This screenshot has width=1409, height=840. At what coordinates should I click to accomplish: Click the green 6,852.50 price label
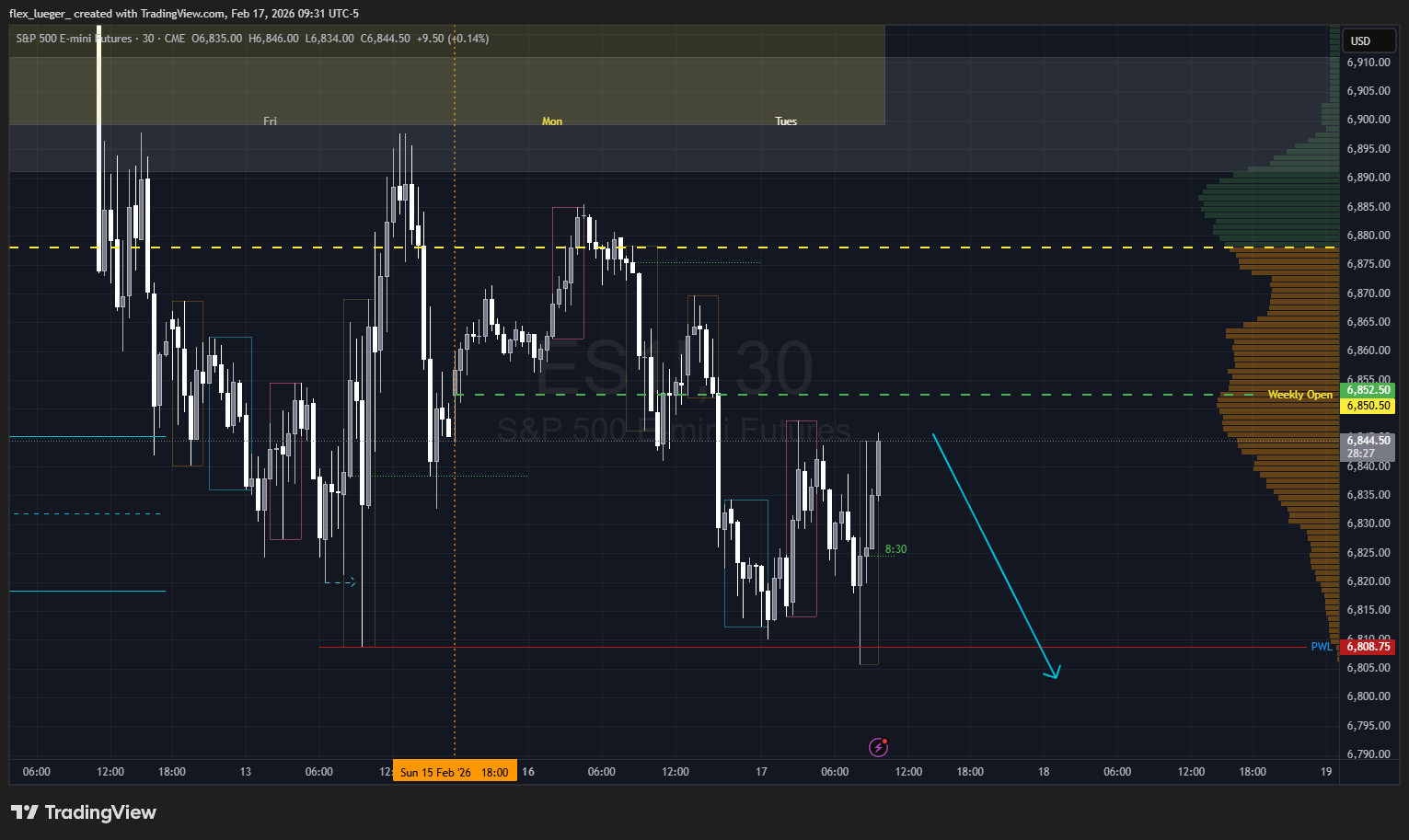point(1368,390)
